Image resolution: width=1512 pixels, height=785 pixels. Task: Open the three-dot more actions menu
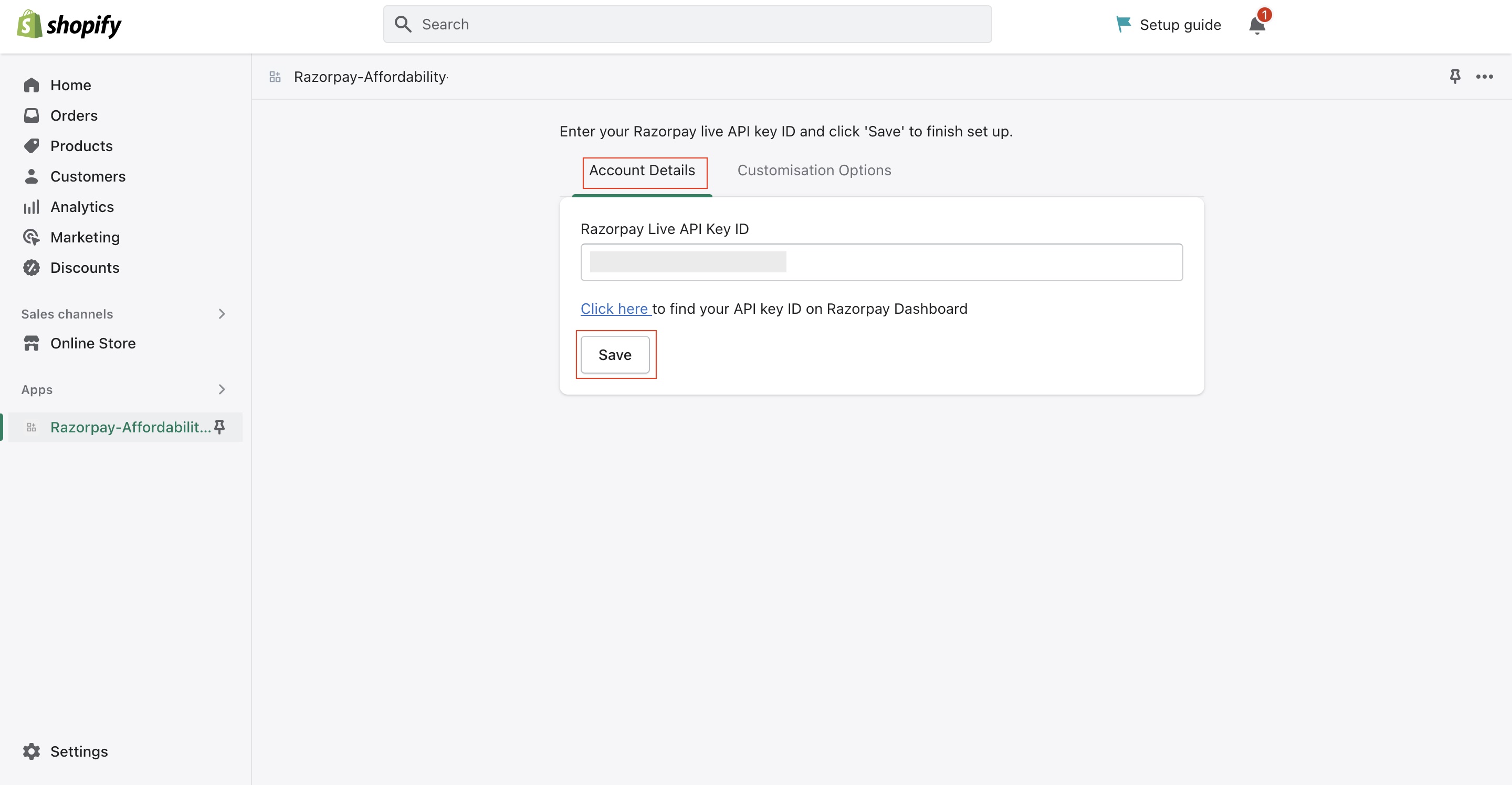click(x=1484, y=77)
